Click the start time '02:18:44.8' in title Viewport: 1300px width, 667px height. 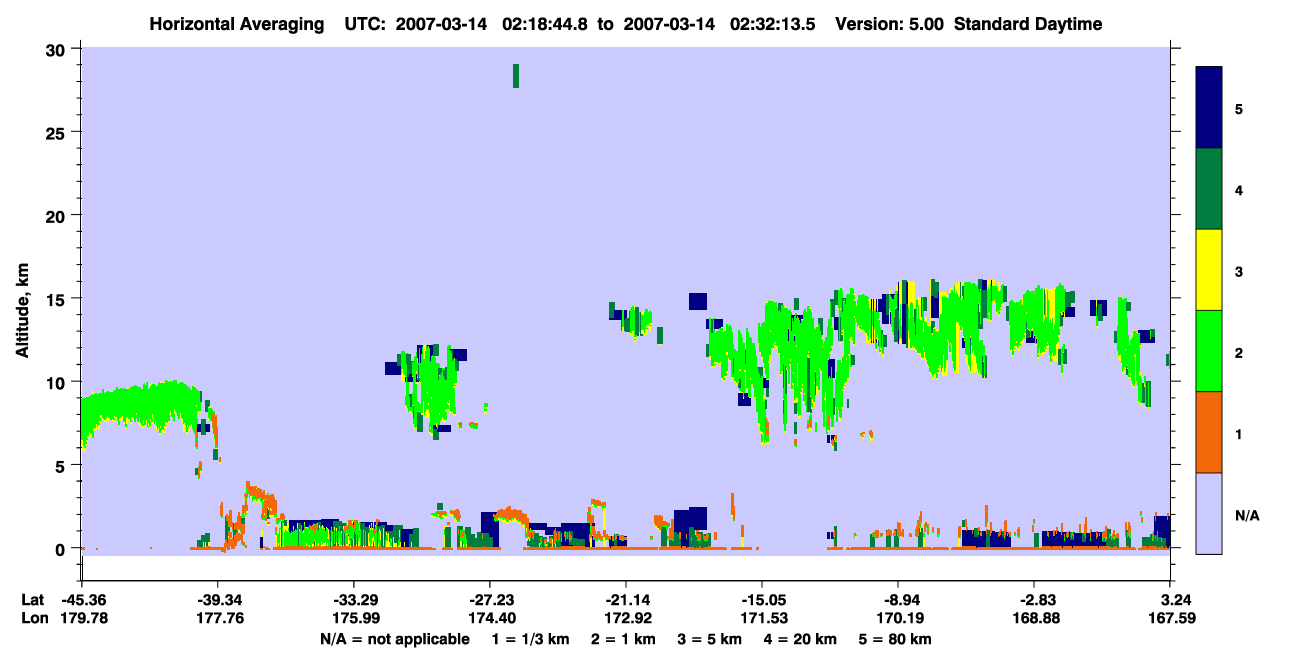coord(544,24)
